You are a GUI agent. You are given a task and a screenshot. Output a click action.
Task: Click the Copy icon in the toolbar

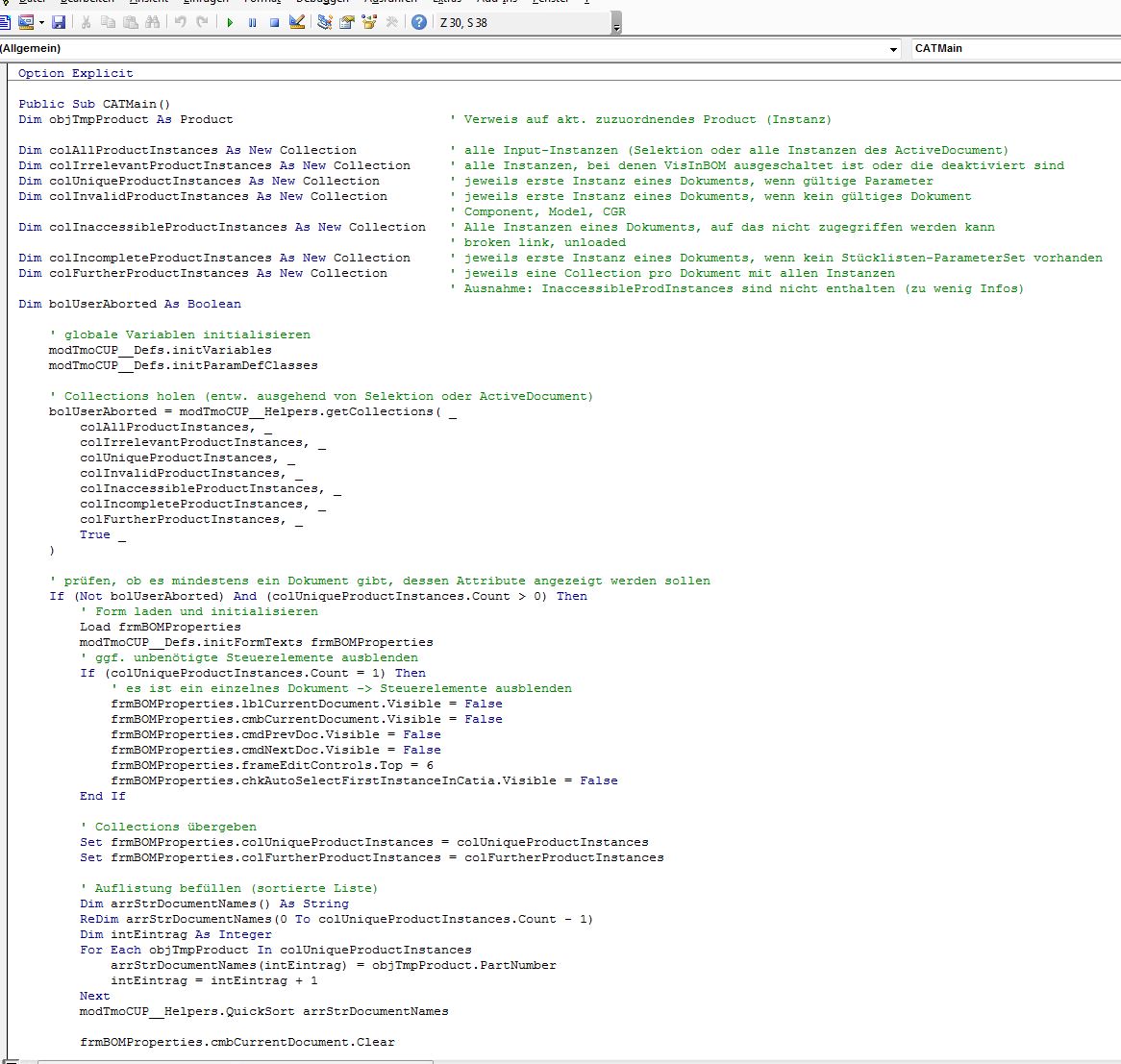[x=108, y=22]
